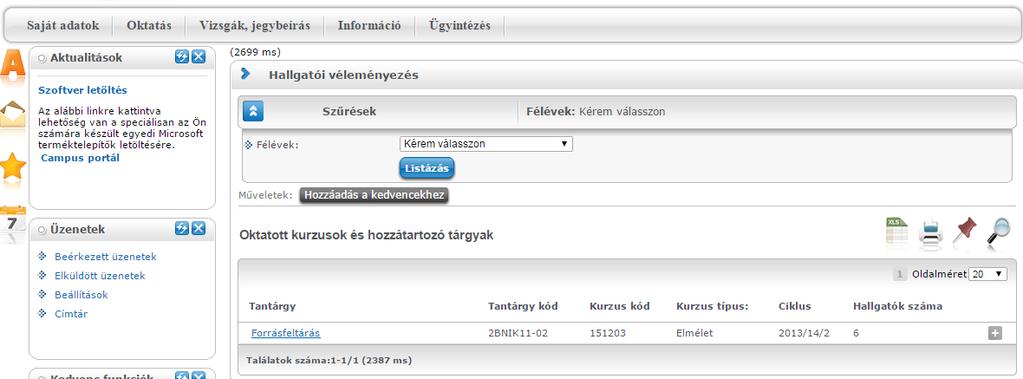Open the Campus portál link

[80, 158]
